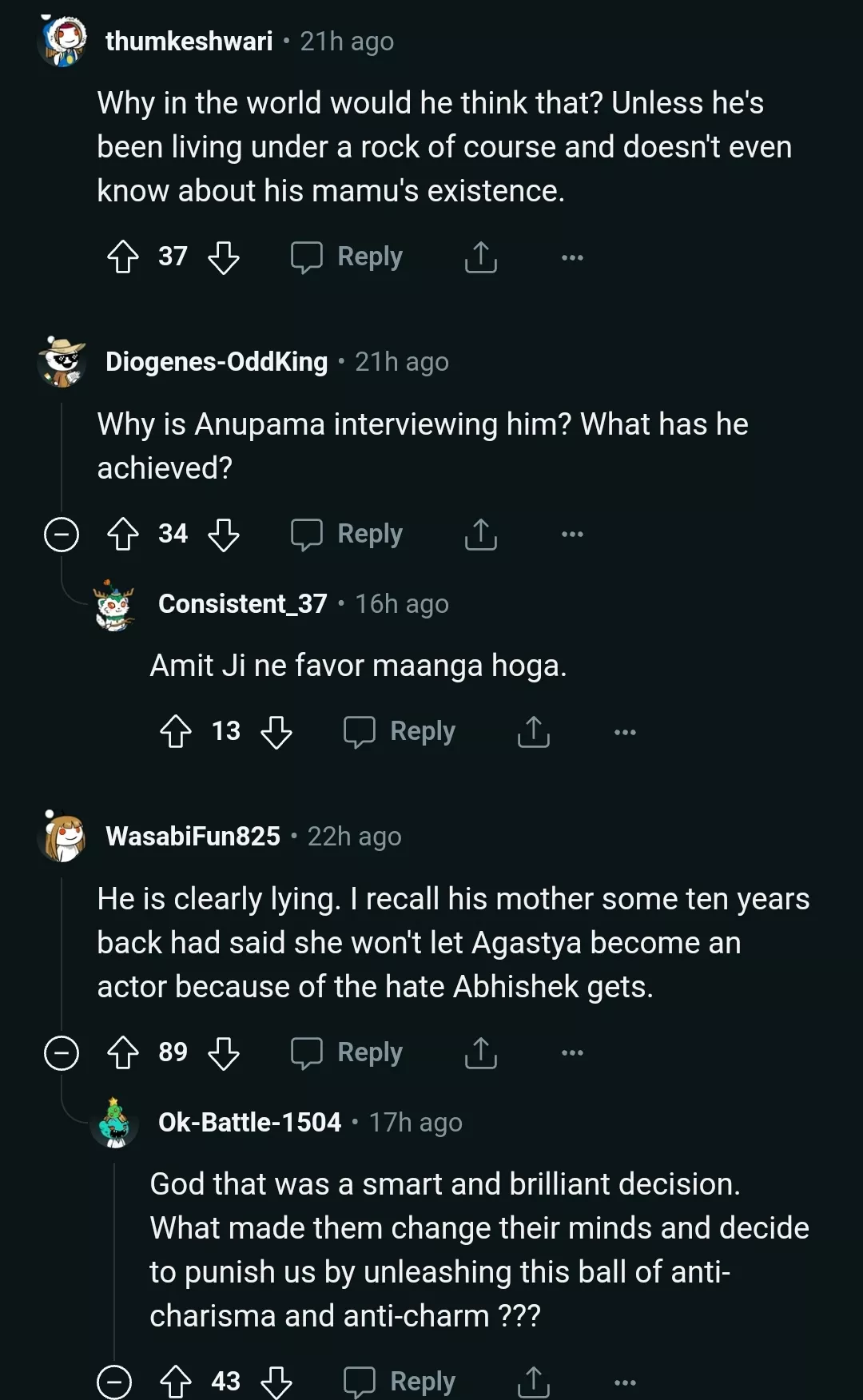This screenshot has width=863, height=1400.
Task: Downvote WasabiFun825's comment with 89 votes
Action: pyautogui.click(x=224, y=1052)
